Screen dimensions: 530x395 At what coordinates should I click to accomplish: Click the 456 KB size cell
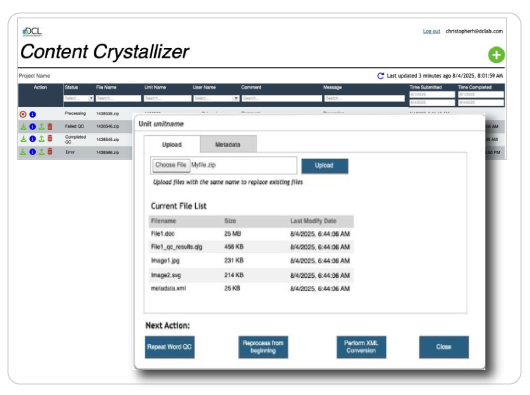click(234, 247)
